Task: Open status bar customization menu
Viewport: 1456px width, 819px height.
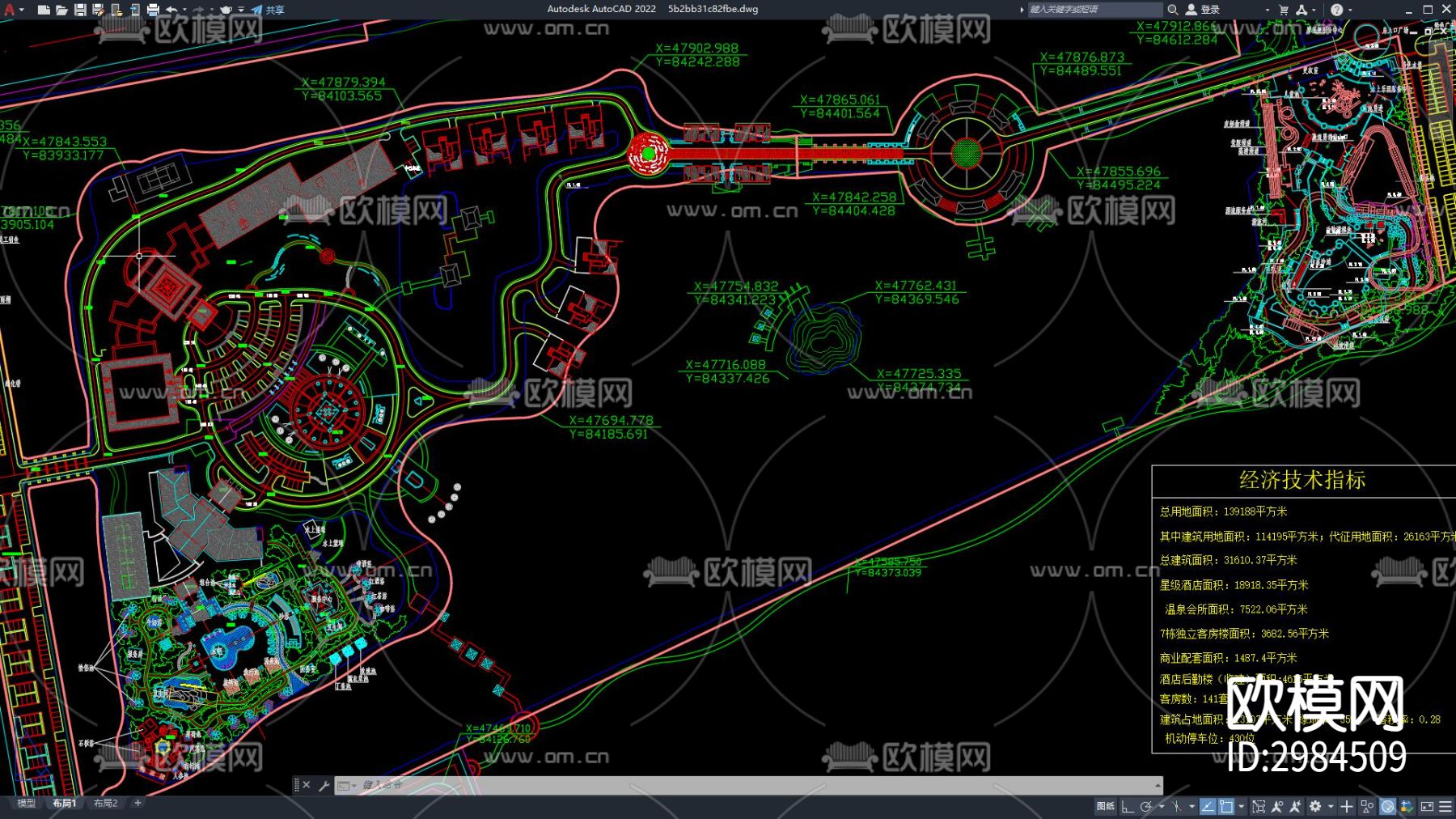Action: click(1445, 807)
